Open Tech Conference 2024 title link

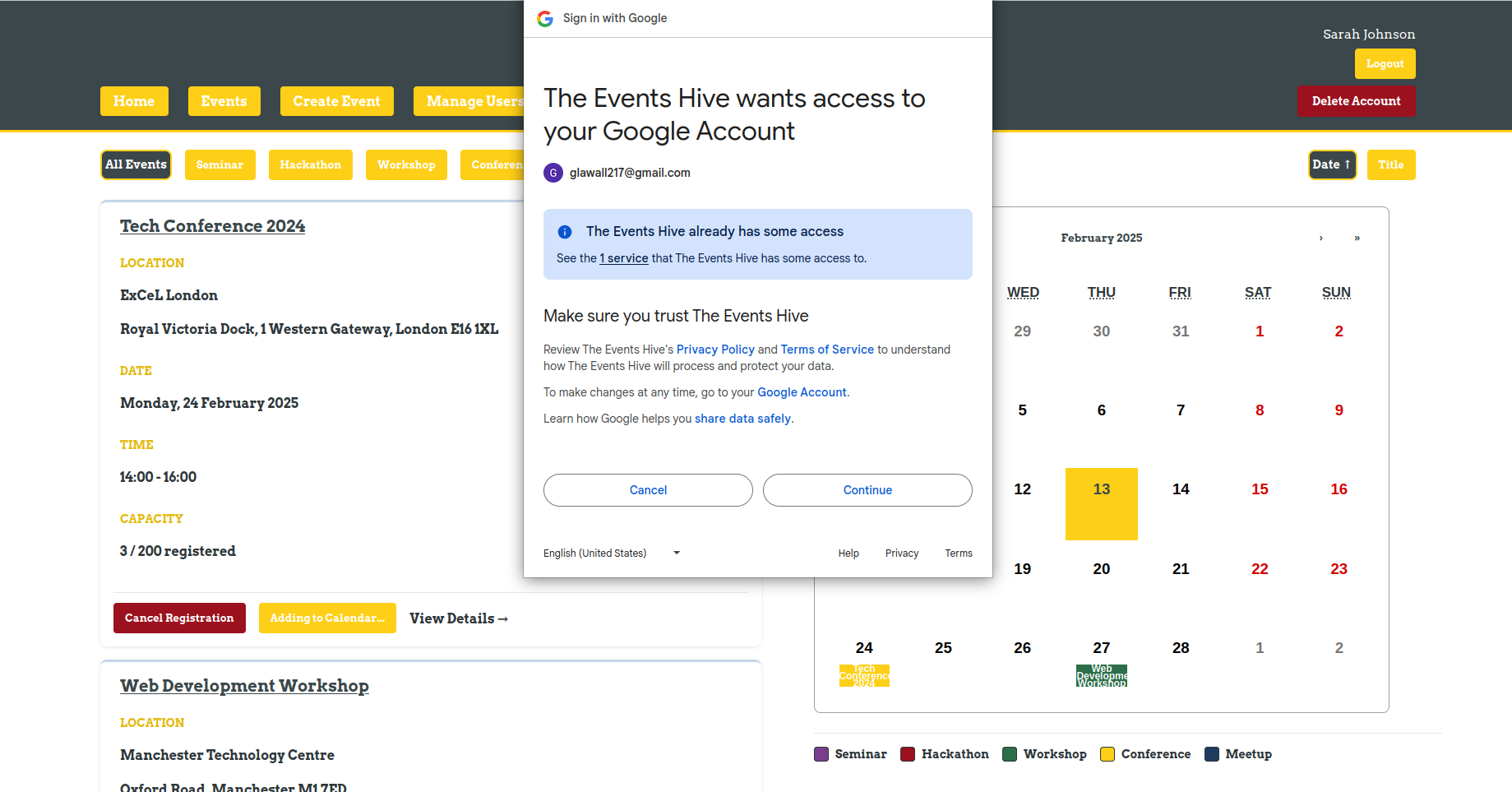212,226
